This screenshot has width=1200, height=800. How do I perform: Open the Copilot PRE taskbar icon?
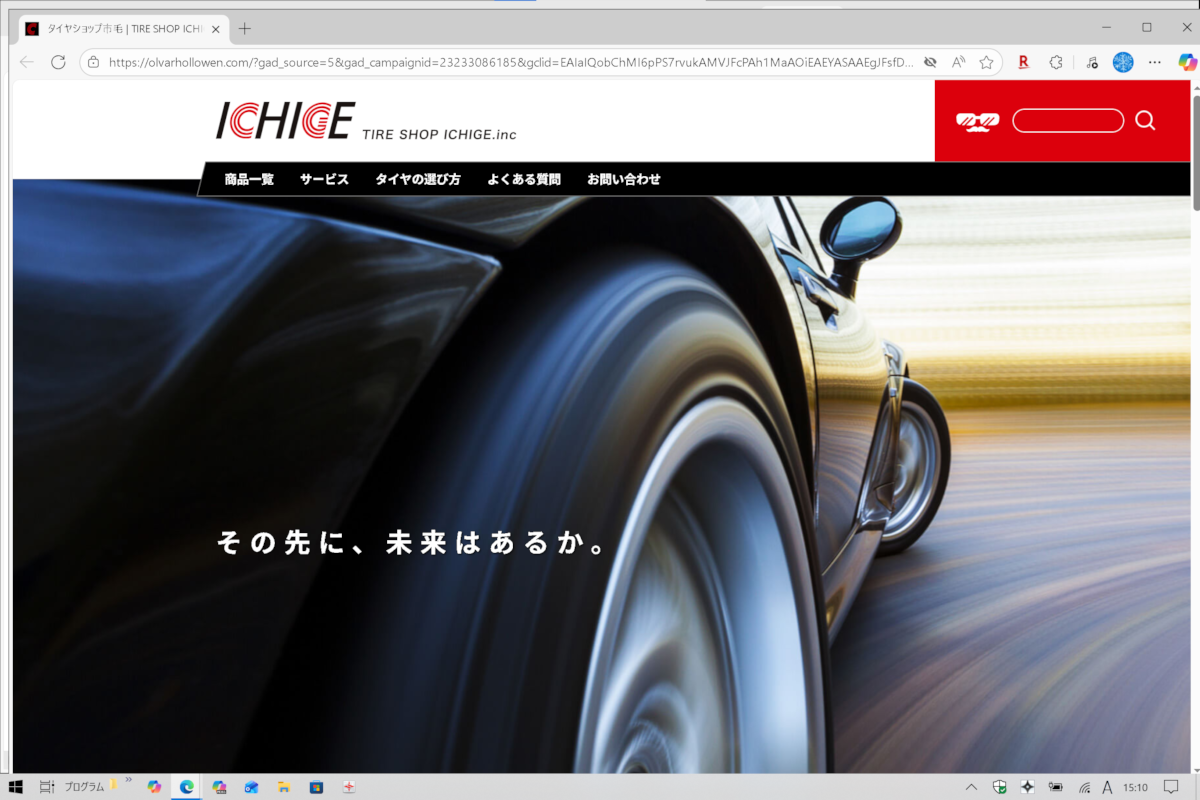tap(219, 787)
